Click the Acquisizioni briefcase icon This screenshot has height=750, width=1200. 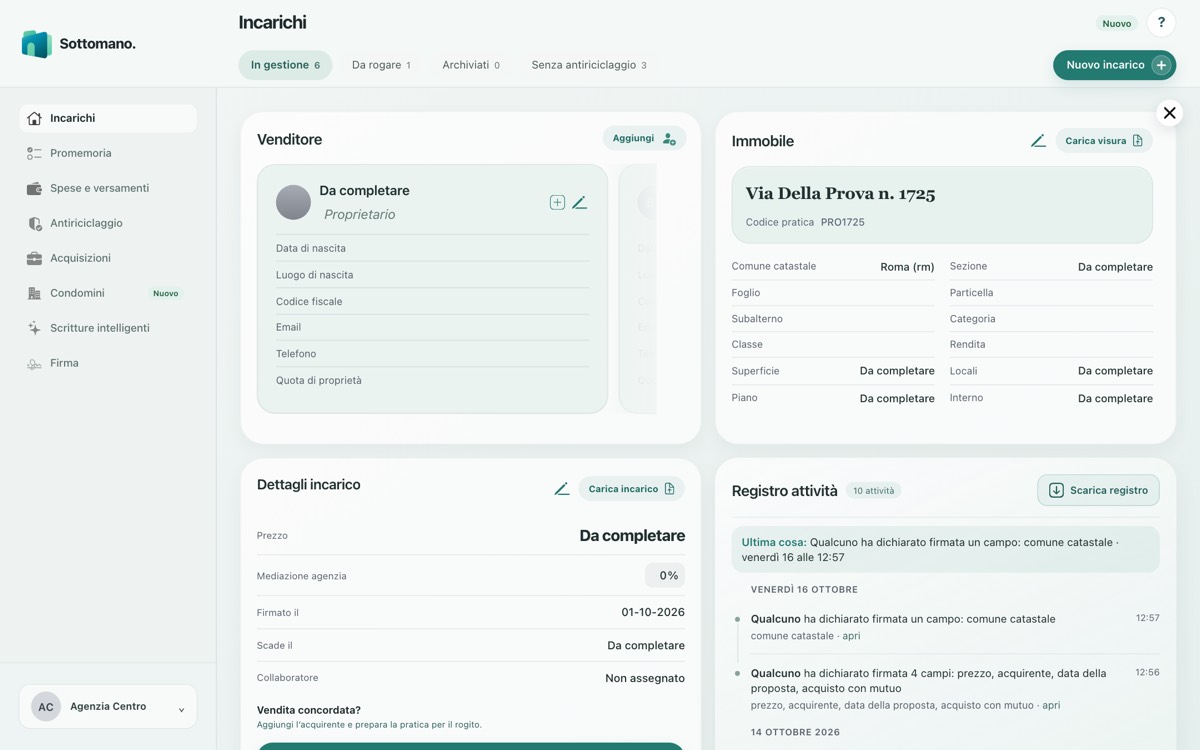pyautogui.click(x=34, y=258)
